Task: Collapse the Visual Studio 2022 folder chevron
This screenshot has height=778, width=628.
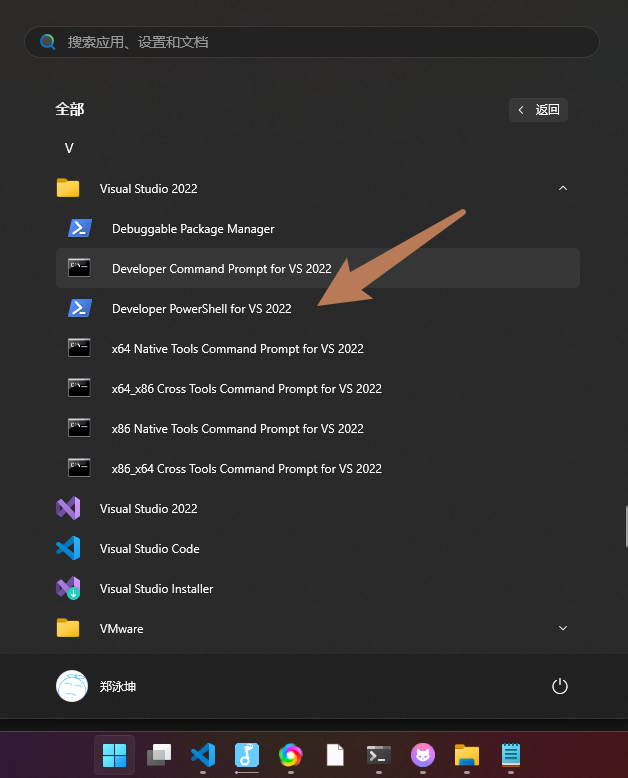Action: (x=563, y=188)
